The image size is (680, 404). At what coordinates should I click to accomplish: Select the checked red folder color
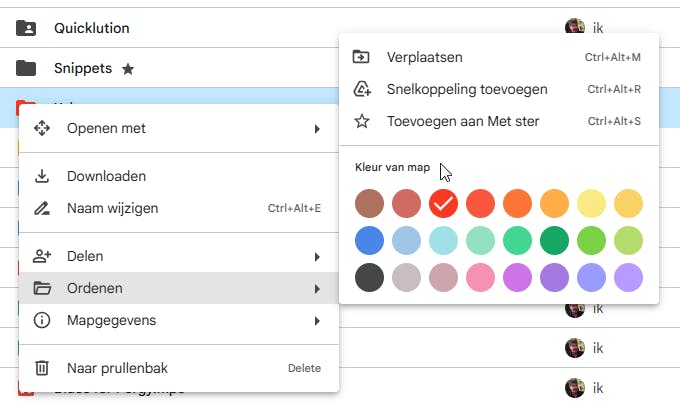[443, 204]
